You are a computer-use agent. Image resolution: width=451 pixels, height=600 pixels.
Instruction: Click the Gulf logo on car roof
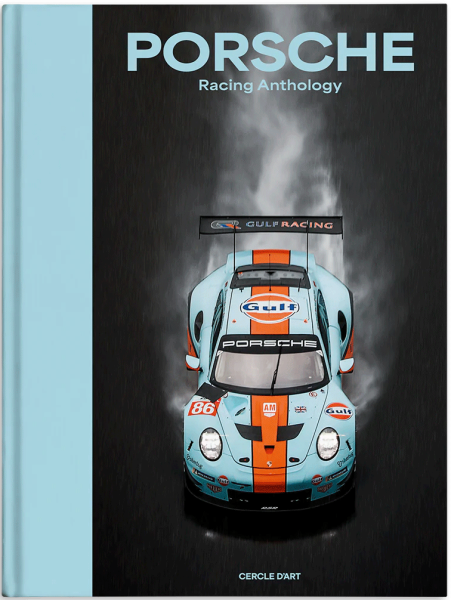click(269, 307)
